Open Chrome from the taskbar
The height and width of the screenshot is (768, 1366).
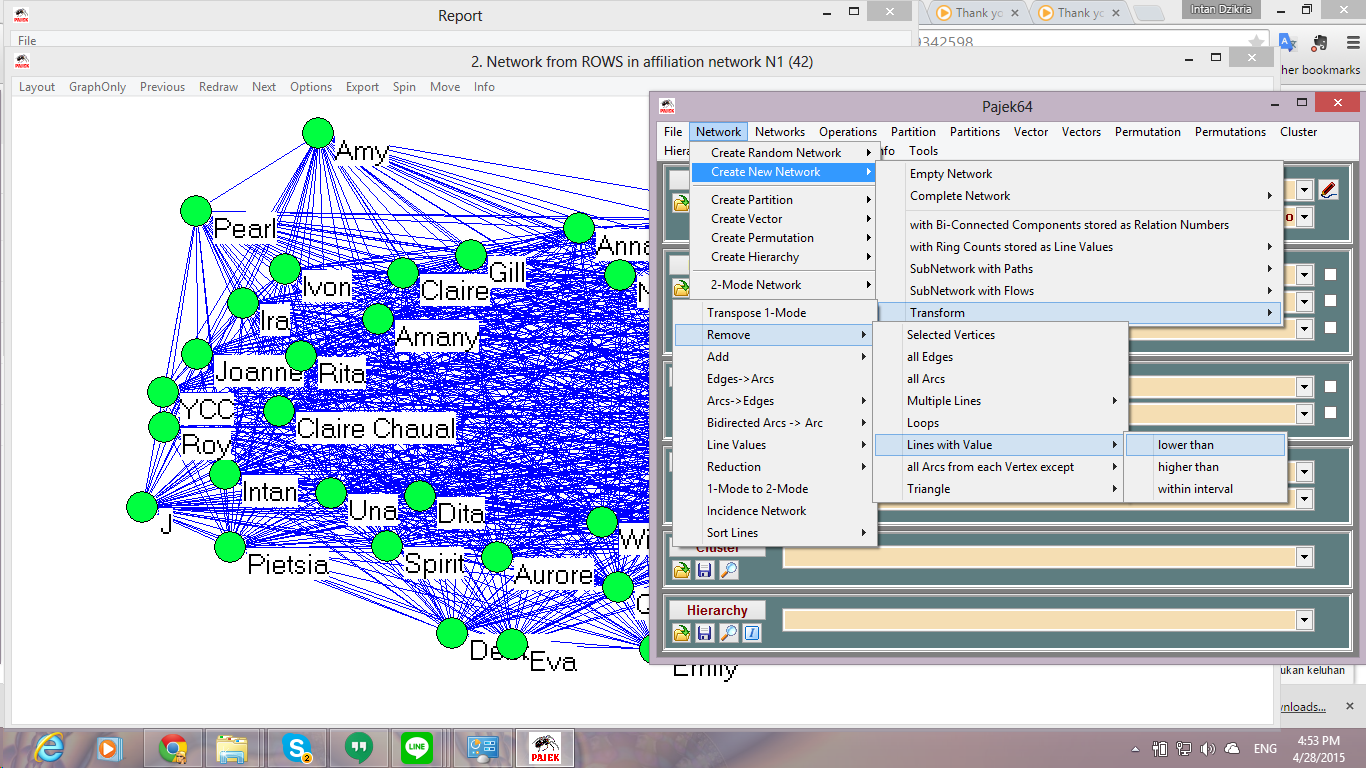[x=172, y=747]
